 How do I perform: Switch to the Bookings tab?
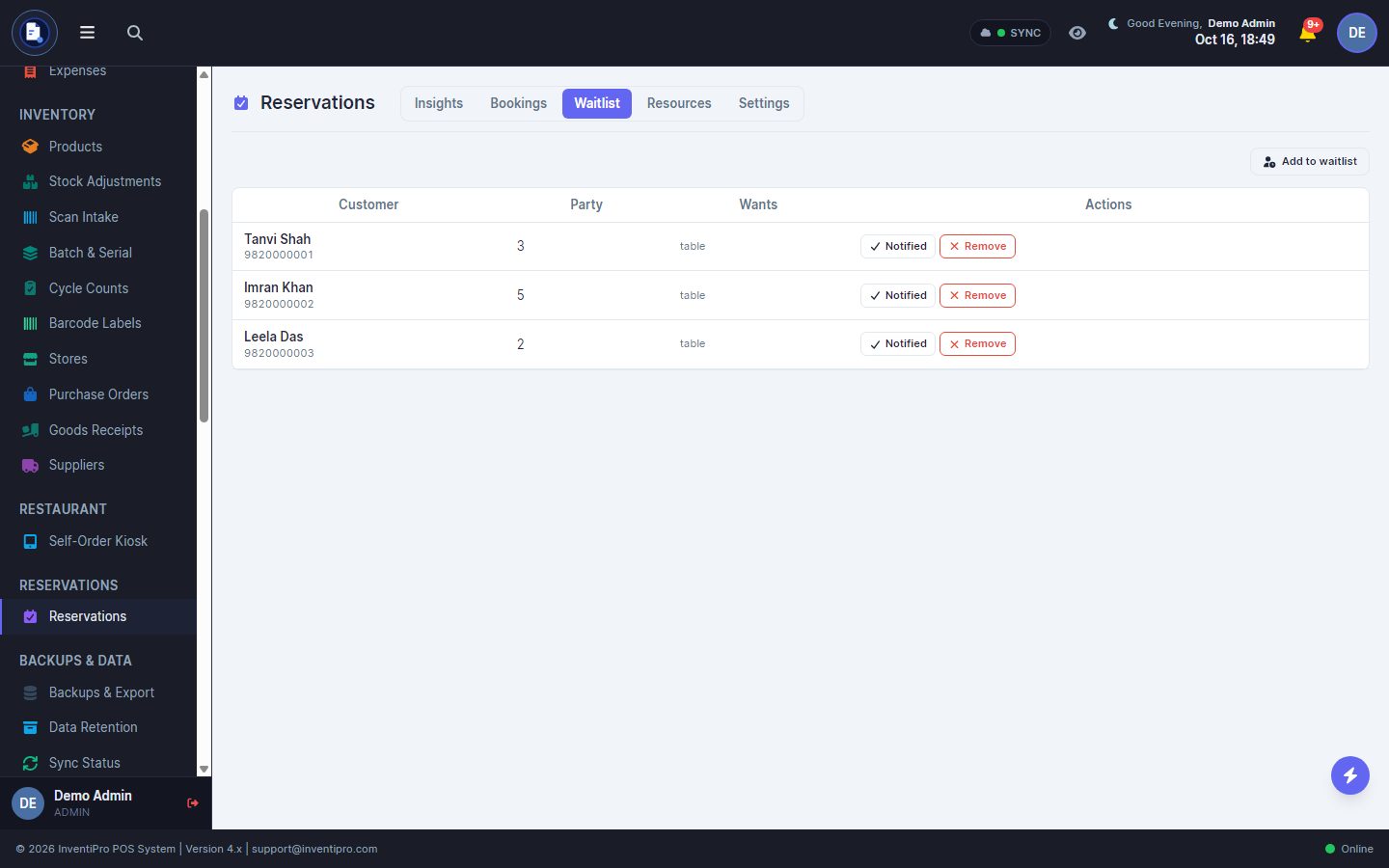click(518, 103)
